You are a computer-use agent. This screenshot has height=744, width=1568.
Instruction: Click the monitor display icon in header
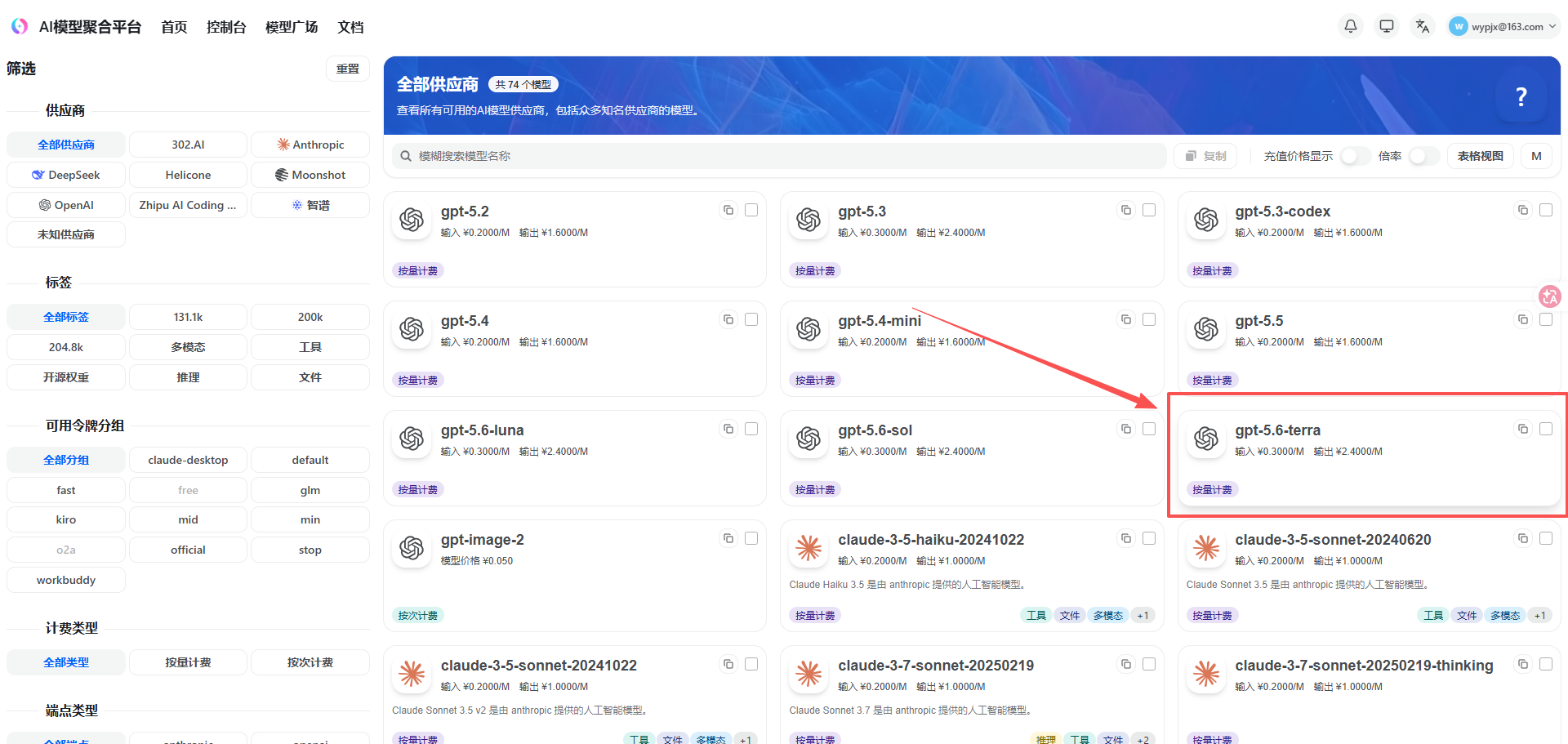[1387, 26]
